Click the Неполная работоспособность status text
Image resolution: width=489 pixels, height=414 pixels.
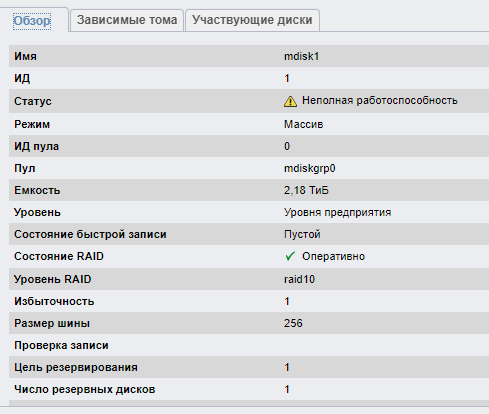(x=380, y=100)
